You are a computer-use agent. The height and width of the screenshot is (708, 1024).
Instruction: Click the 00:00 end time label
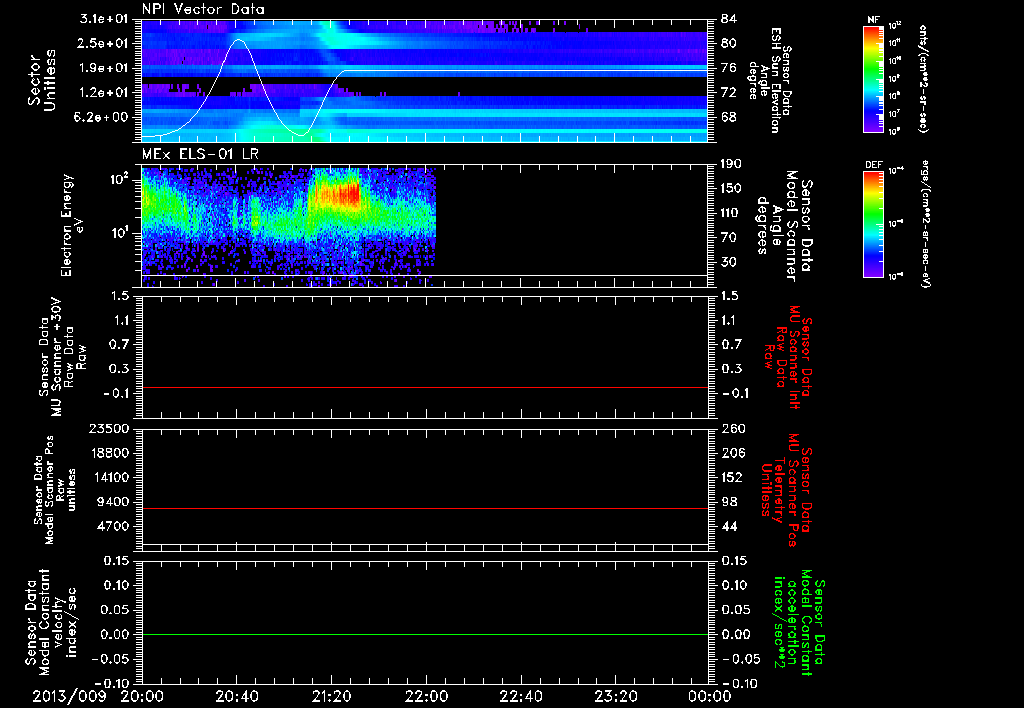(710, 696)
